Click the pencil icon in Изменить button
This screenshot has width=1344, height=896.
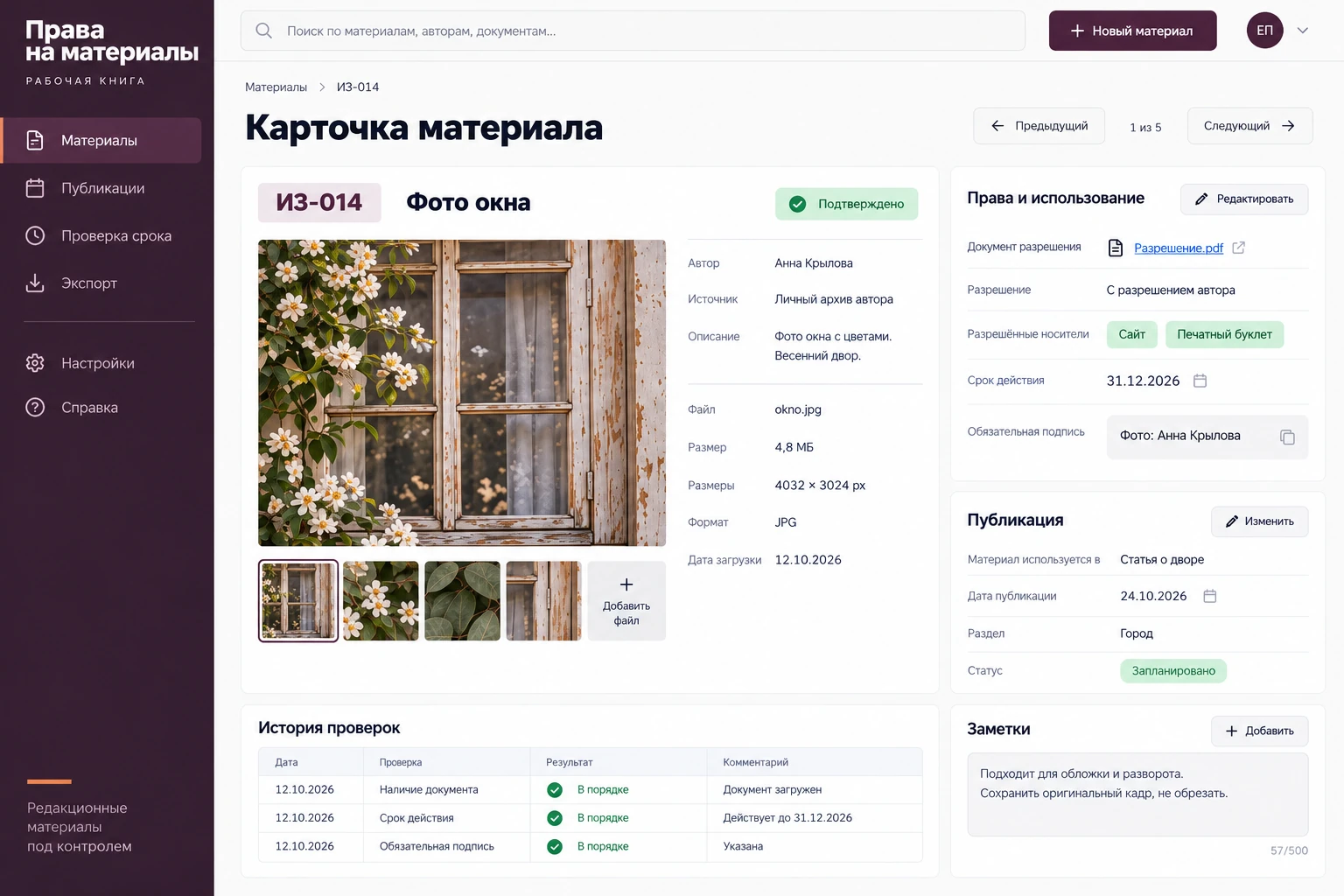1232,521
